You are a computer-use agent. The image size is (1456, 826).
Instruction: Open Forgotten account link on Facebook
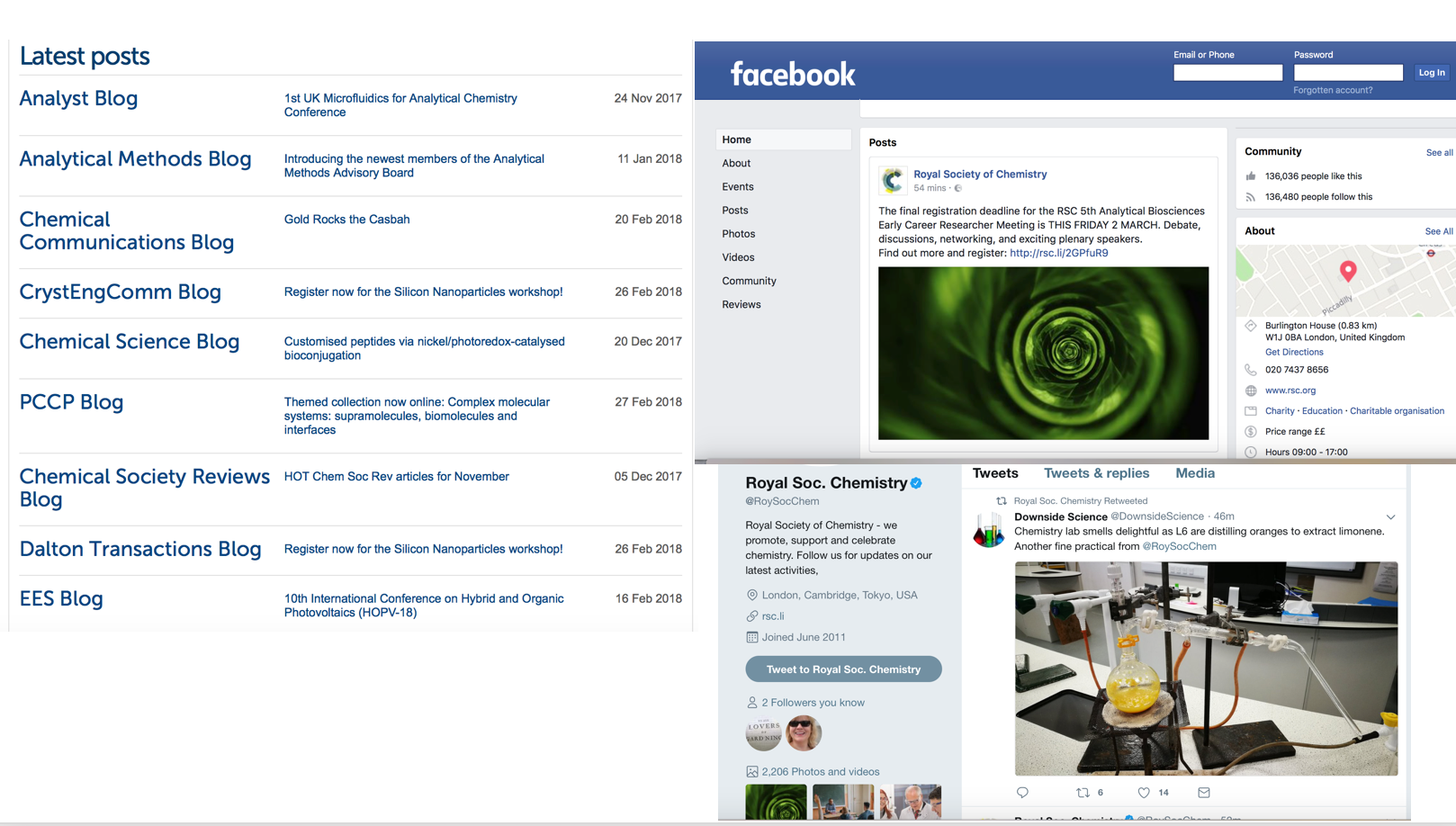[x=1334, y=90]
